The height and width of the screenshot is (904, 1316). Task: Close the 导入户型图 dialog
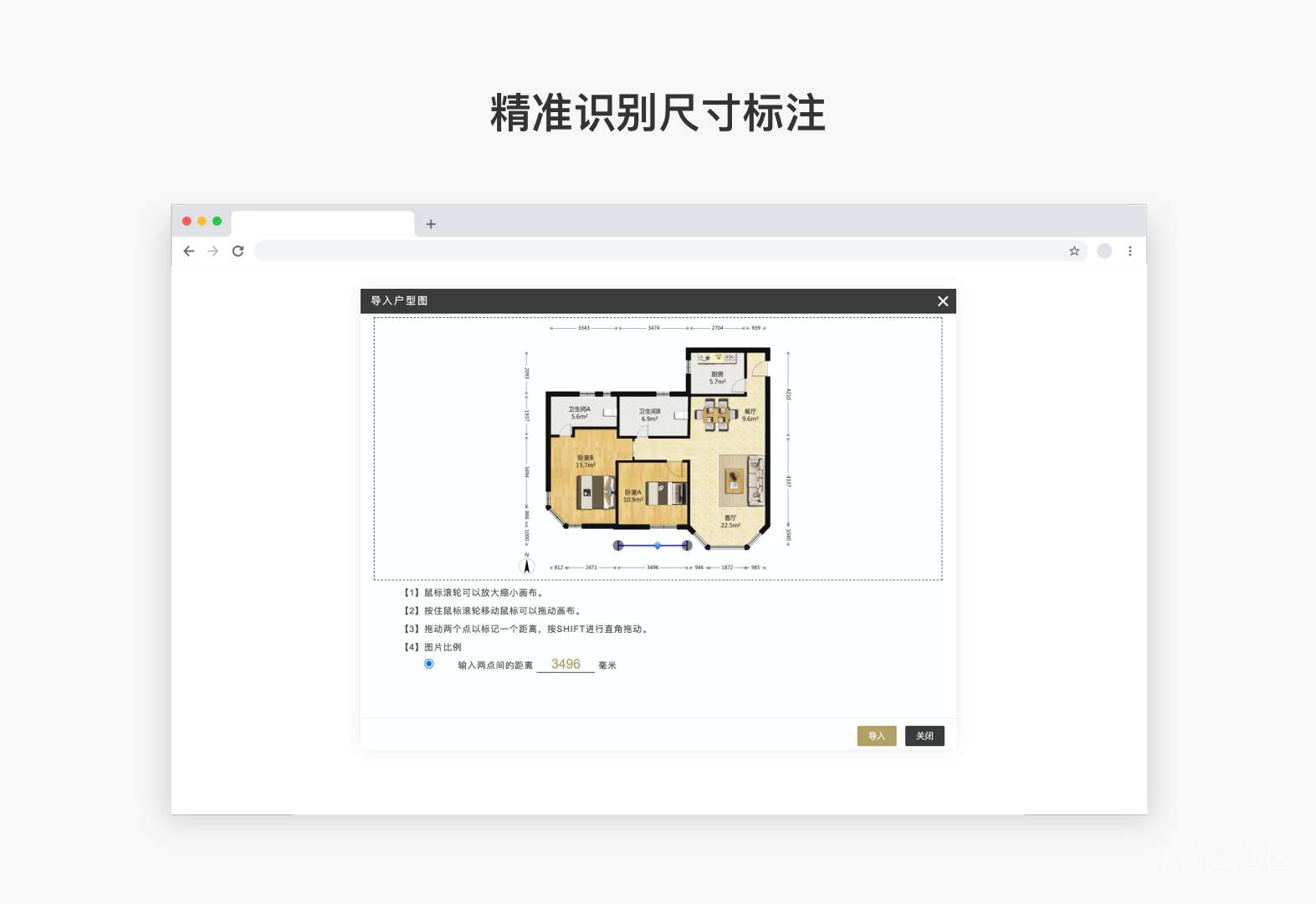point(943,301)
